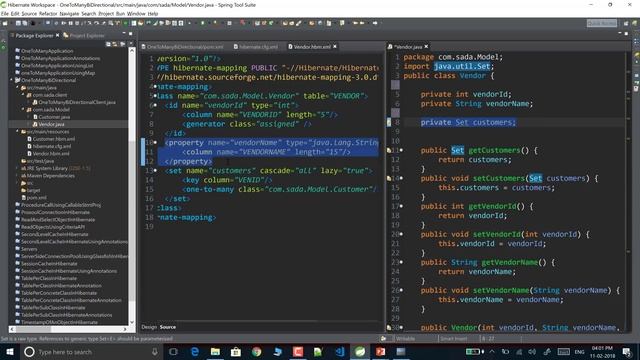Expand the Maven Dependencies node
Image resolution: width=640 pixels, height=360 pixels.
[x=18, y=176]
